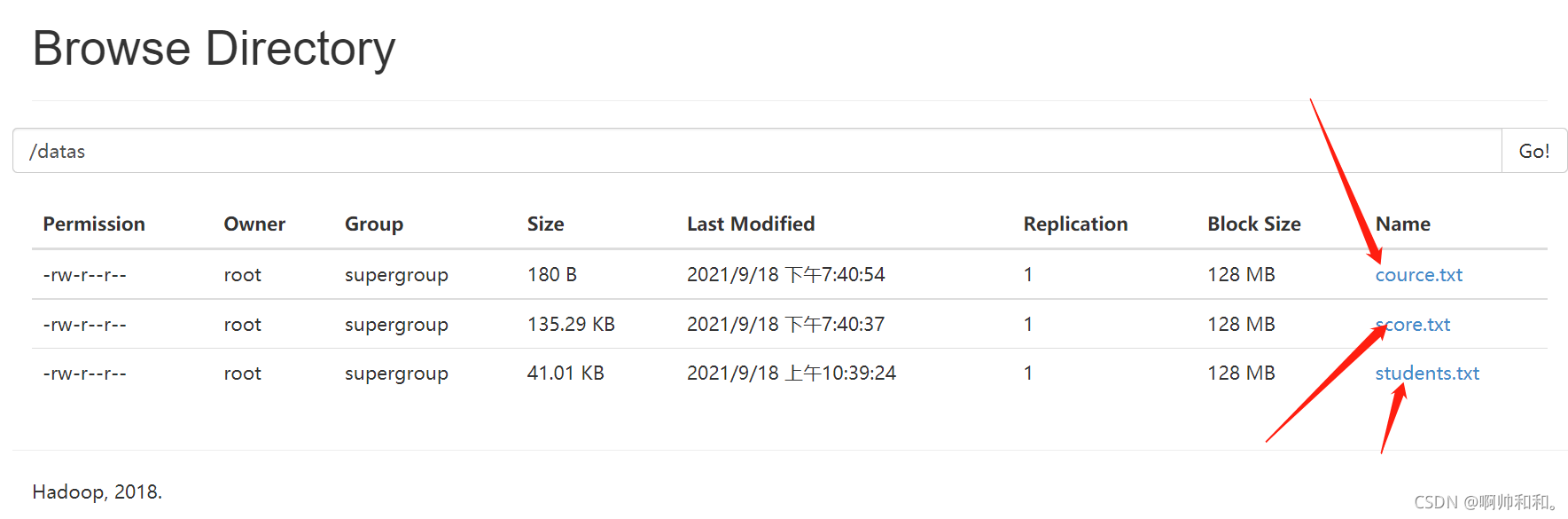Click the Browse Directory page heading
1568x519 pixels.
(214, 49)
